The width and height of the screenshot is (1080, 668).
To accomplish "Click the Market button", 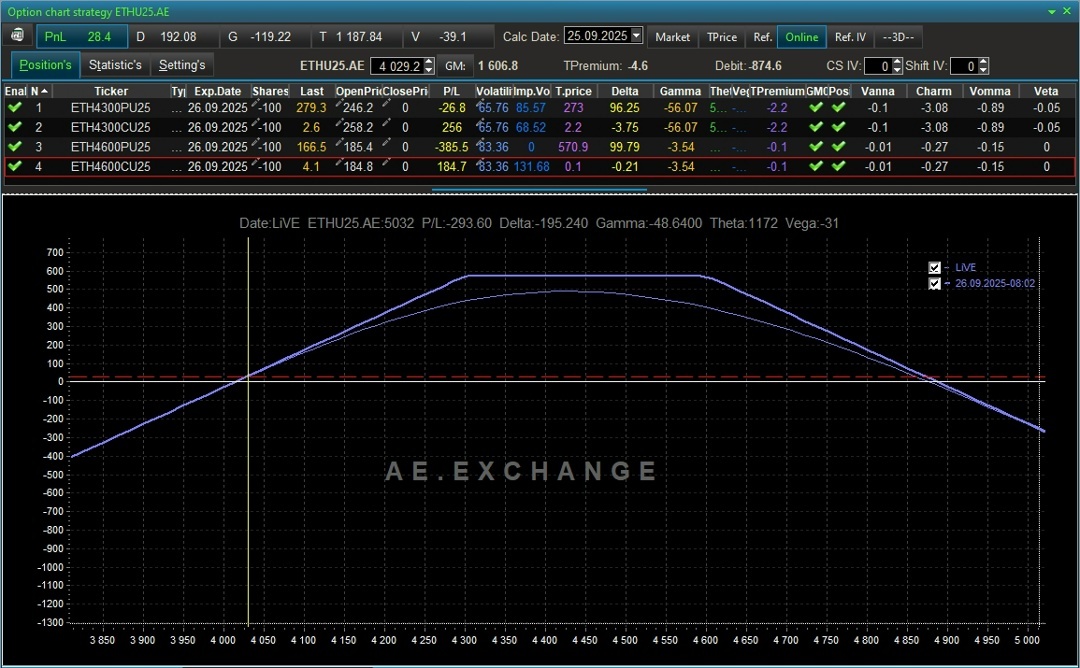I will [x=672, y=37].
